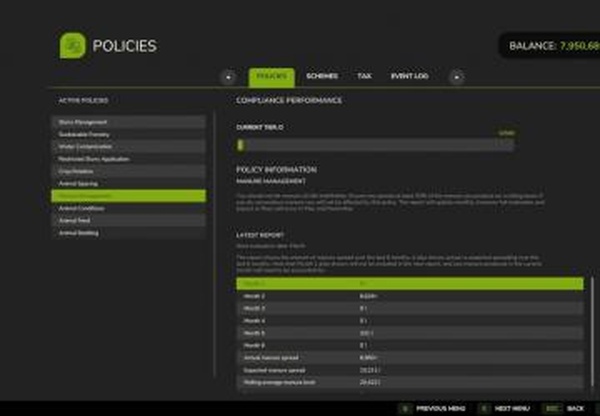
Task: Select the Animal Conditions policy
Action: point(129,208)
